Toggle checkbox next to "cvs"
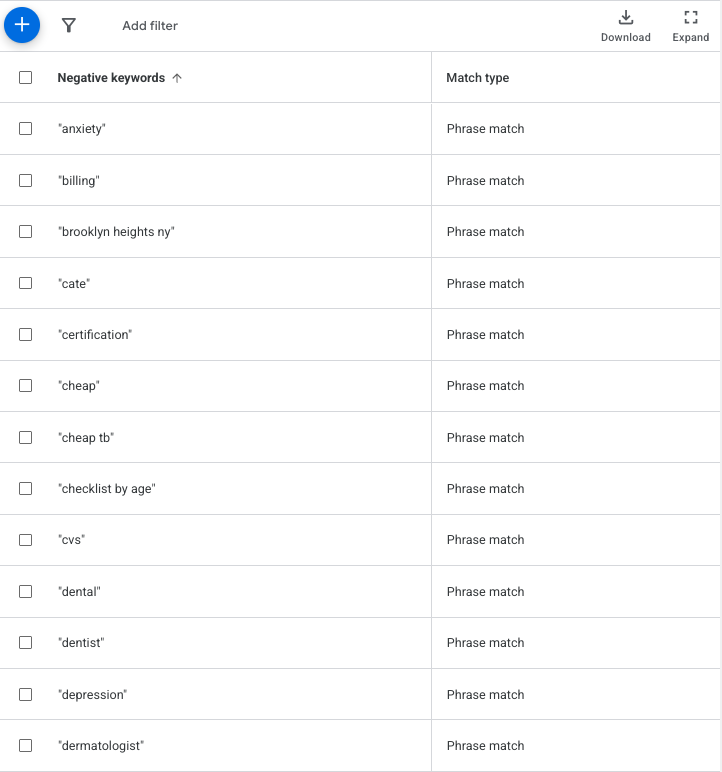Viewport: 722px width, 772px height. click(26, 540)
